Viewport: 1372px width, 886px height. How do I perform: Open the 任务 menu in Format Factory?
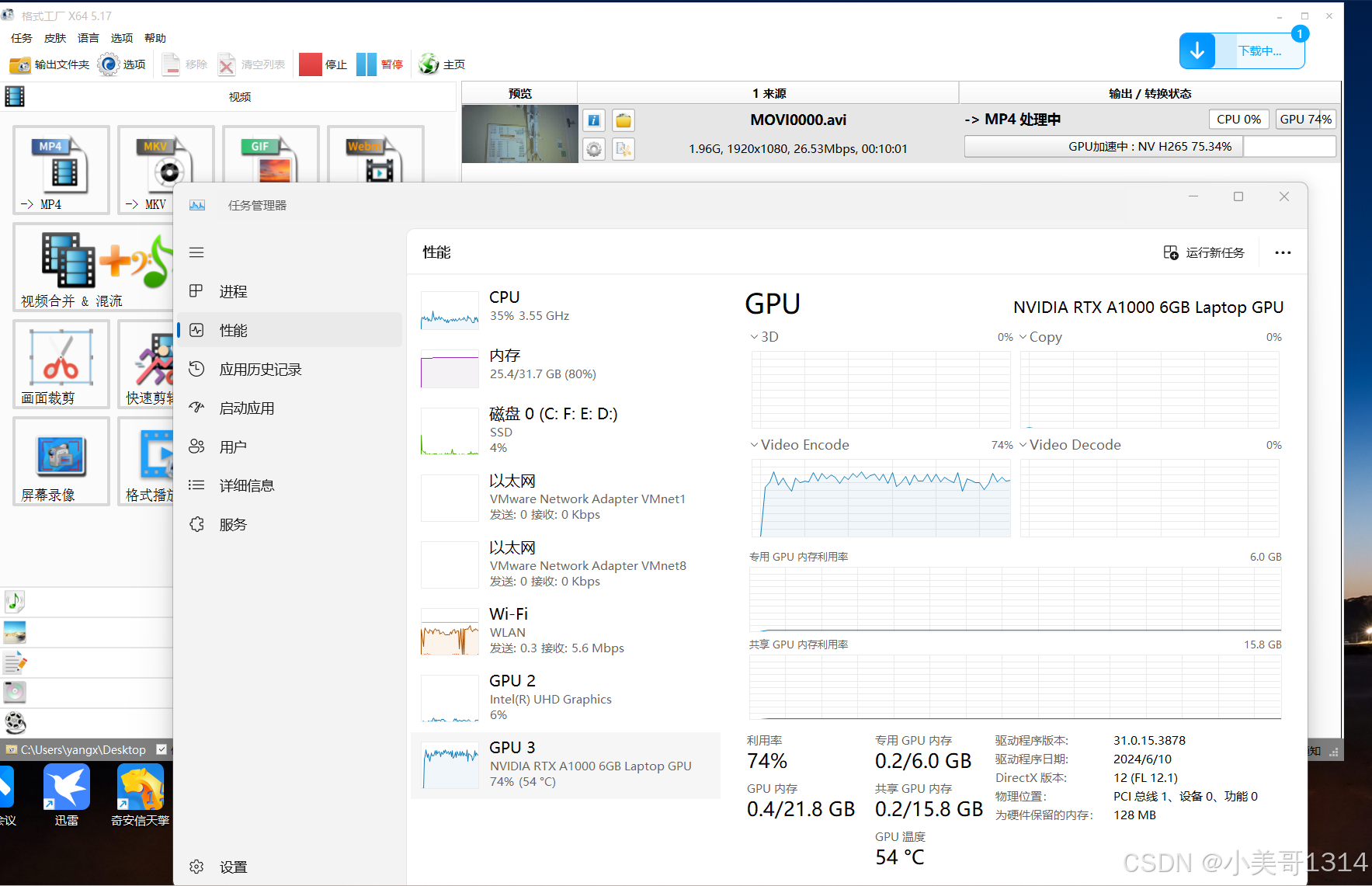tap(22, 38)
